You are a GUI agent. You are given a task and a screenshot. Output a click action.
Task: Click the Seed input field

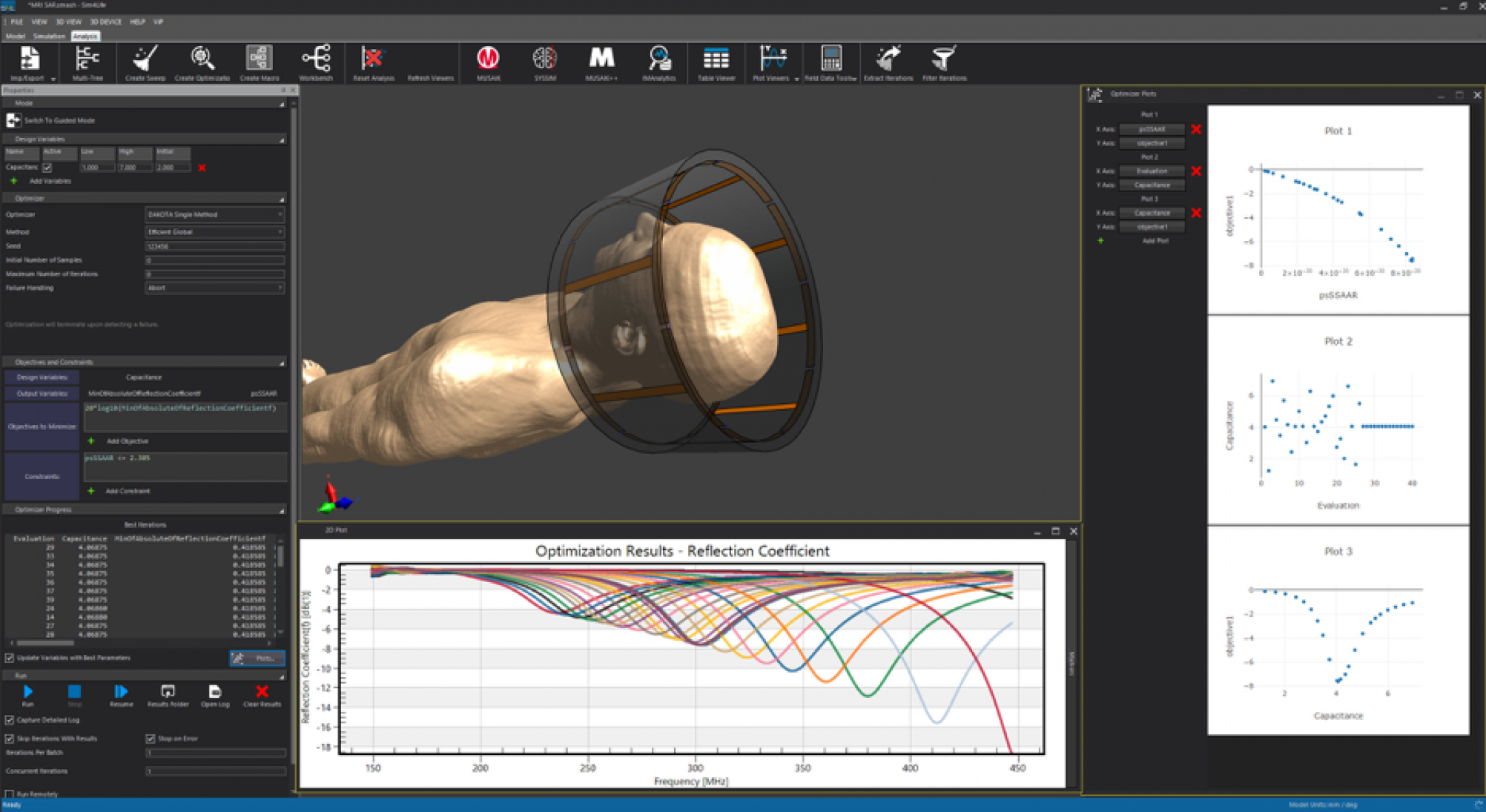(x=214, y=246)
